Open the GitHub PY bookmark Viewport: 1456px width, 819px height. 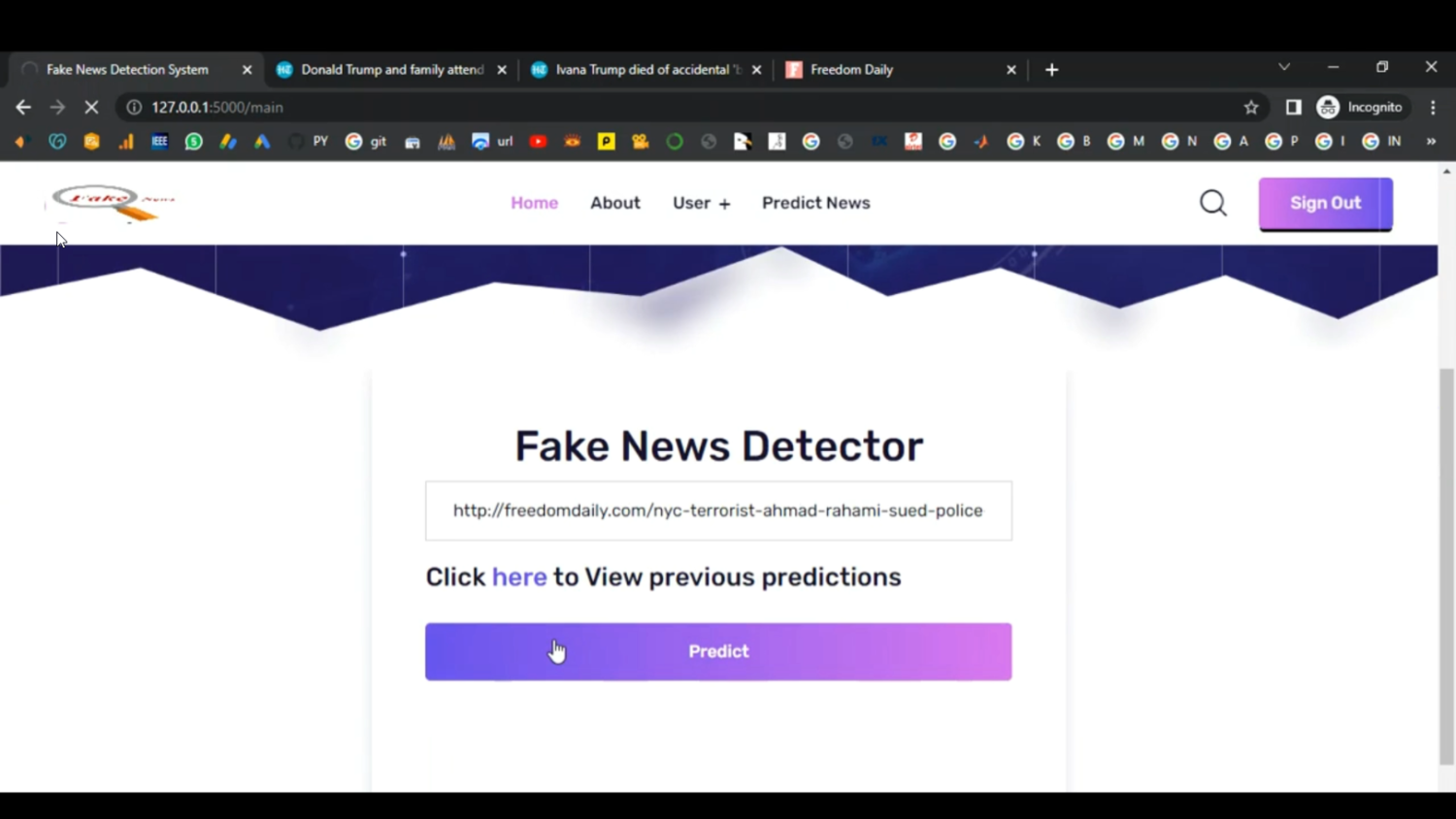[308, 142]
